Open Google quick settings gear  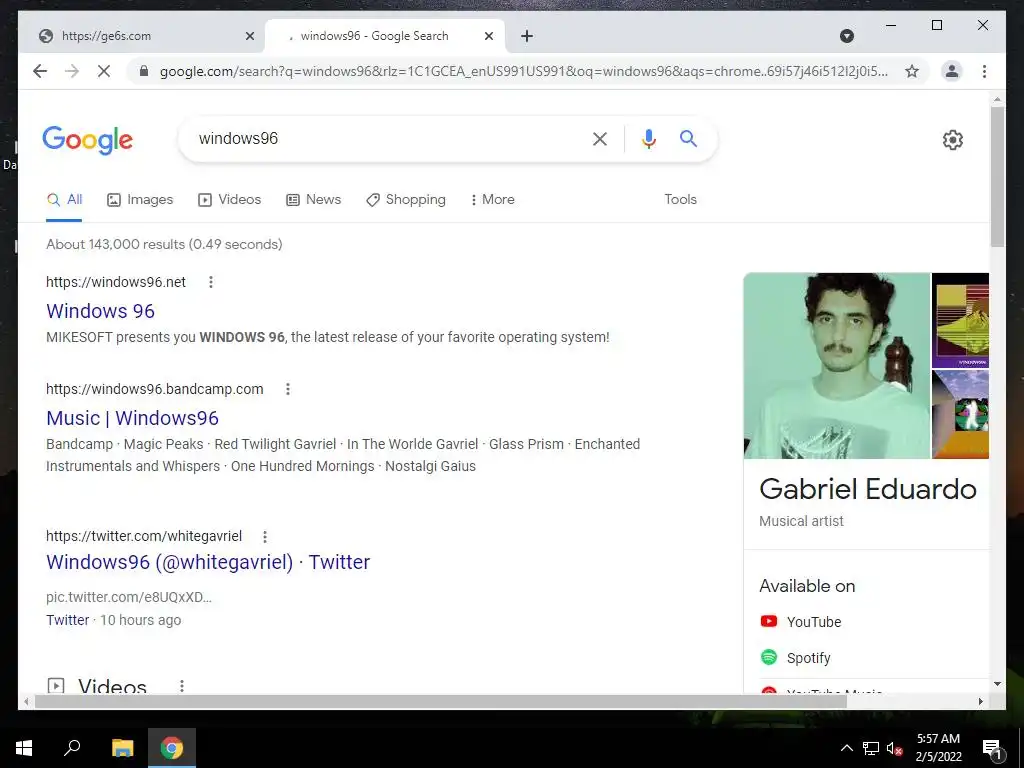click(953, 140)
